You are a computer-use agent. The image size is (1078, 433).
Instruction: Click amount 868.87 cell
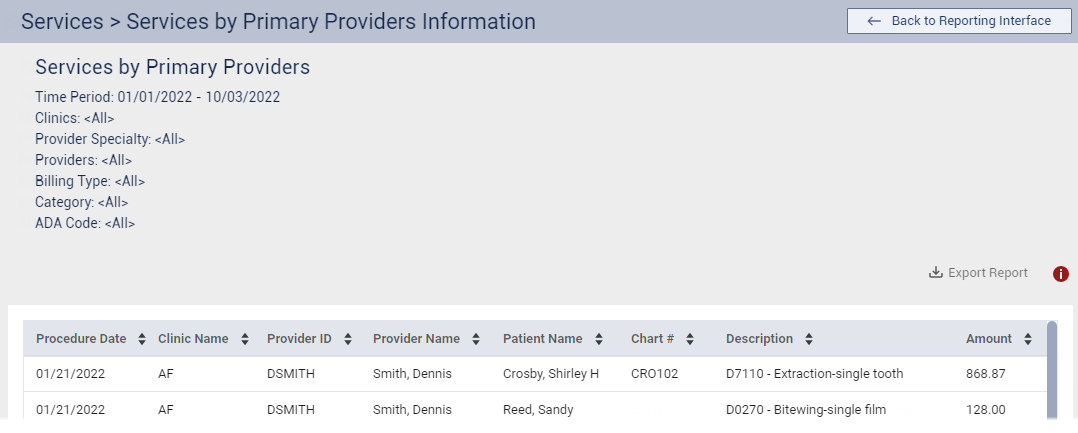985,374
